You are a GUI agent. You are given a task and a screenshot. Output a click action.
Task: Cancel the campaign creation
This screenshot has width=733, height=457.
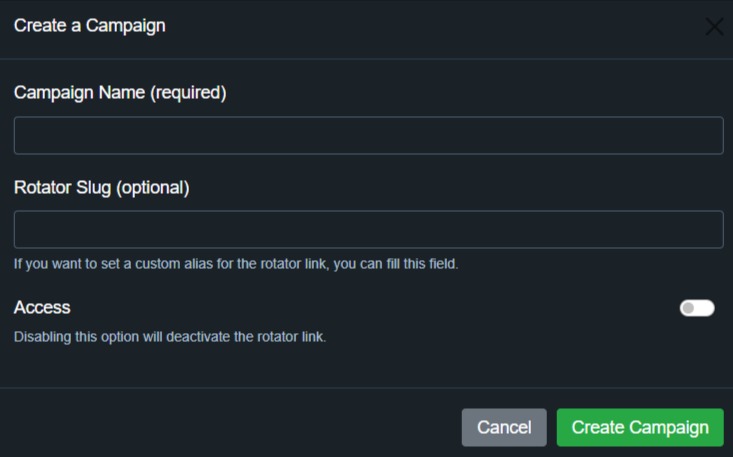pos(504,427)
